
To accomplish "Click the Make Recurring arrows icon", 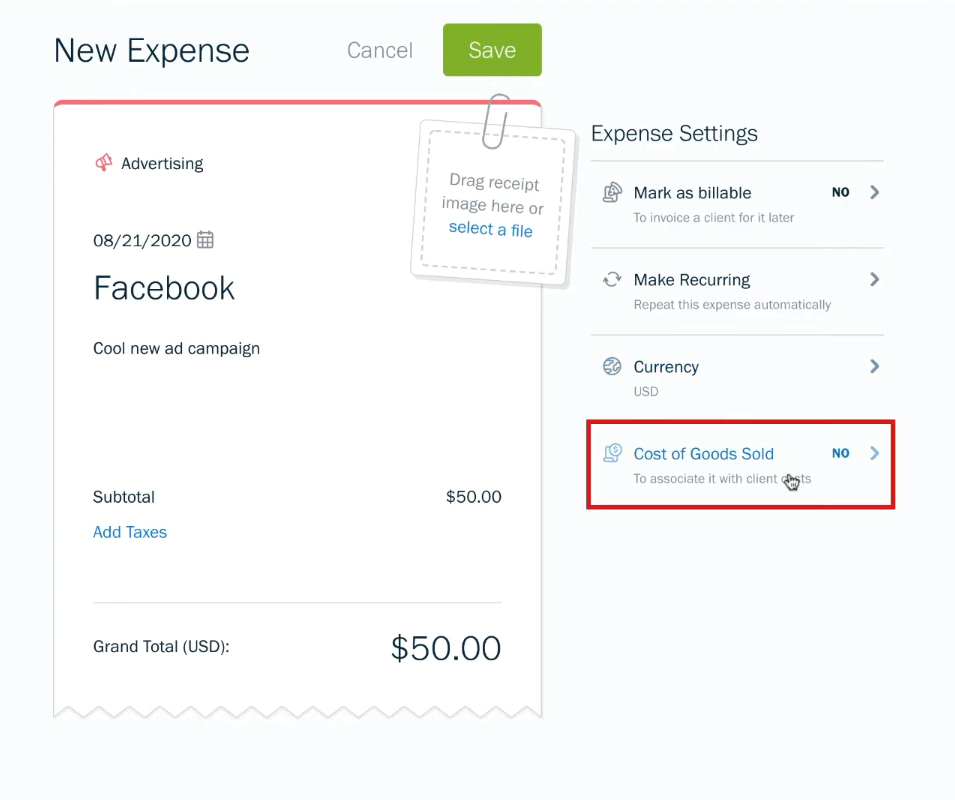I will click(x=612, y=279).
